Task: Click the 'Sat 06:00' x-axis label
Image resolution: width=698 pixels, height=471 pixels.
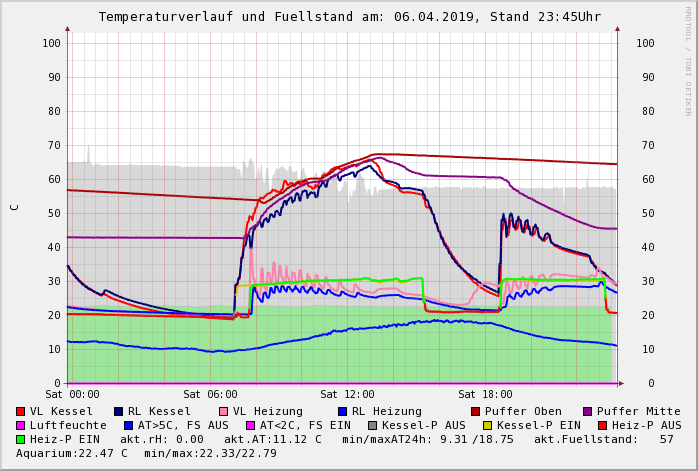Action: pos(210,395)
